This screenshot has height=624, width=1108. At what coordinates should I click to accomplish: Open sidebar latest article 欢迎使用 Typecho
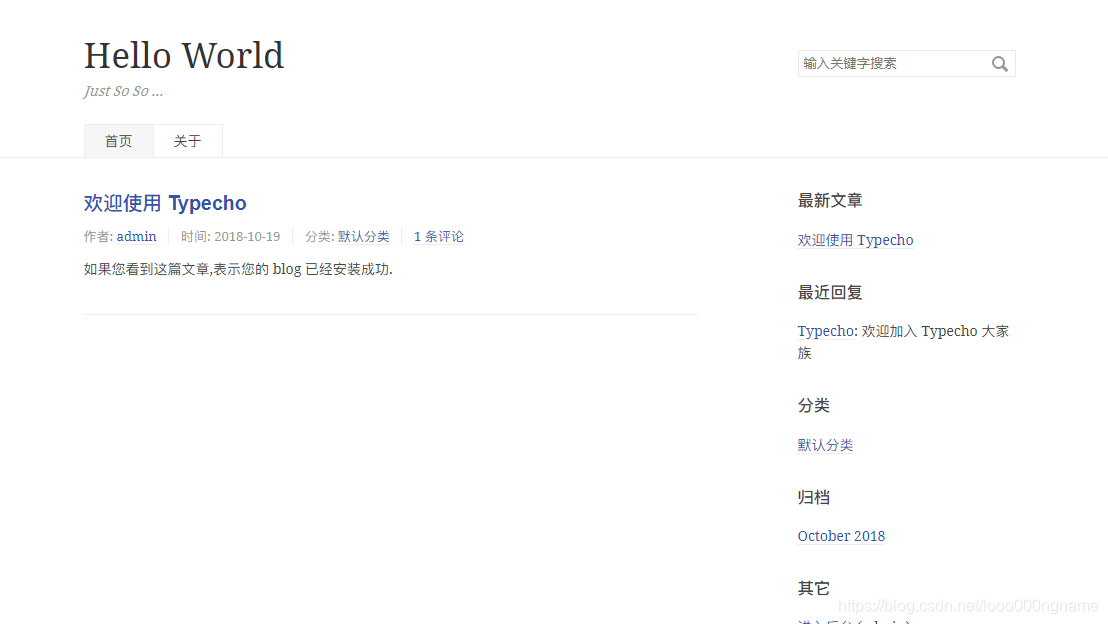click(x=855, y=240)
